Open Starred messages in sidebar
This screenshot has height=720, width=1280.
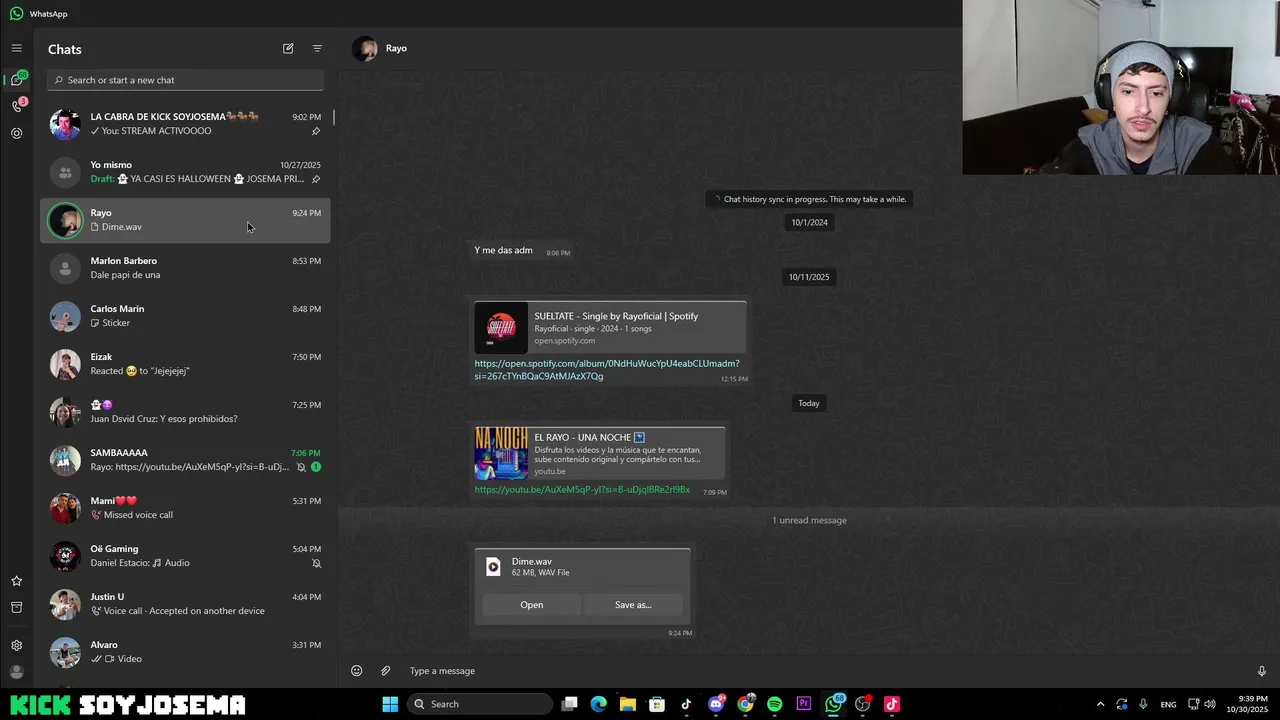pyautogui.click(x=16, y=581)
